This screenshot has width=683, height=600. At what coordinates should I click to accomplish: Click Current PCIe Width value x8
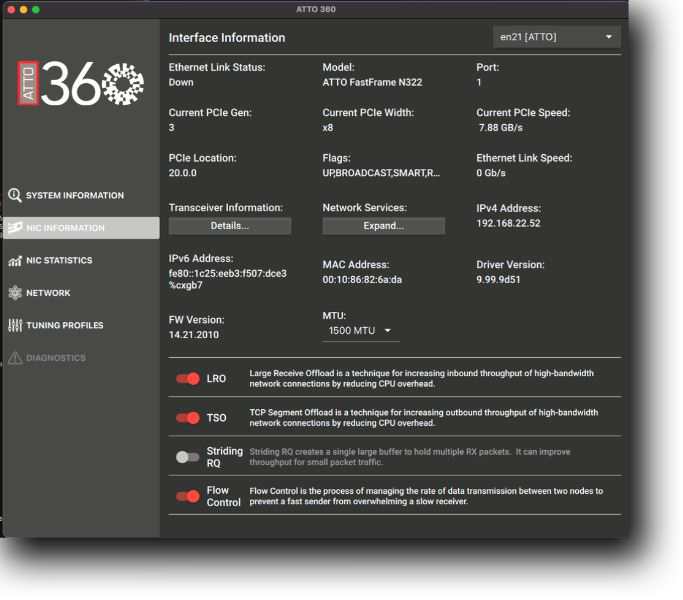[x=328, y=128]
